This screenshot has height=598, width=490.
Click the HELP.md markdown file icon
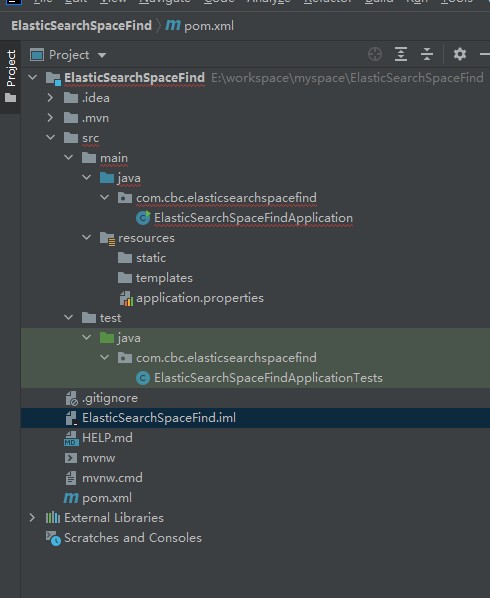point(71,438)
